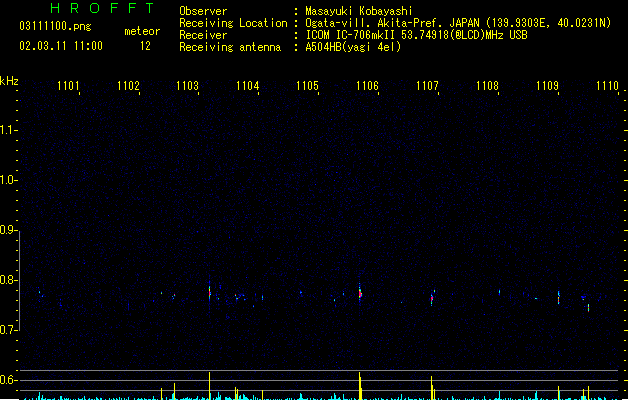Click the meteor label
The image size is (629, 400).
point(142,31)
